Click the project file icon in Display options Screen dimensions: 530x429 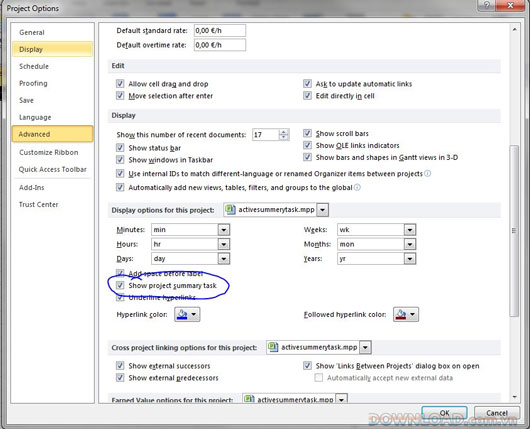[x=230, y=210]
